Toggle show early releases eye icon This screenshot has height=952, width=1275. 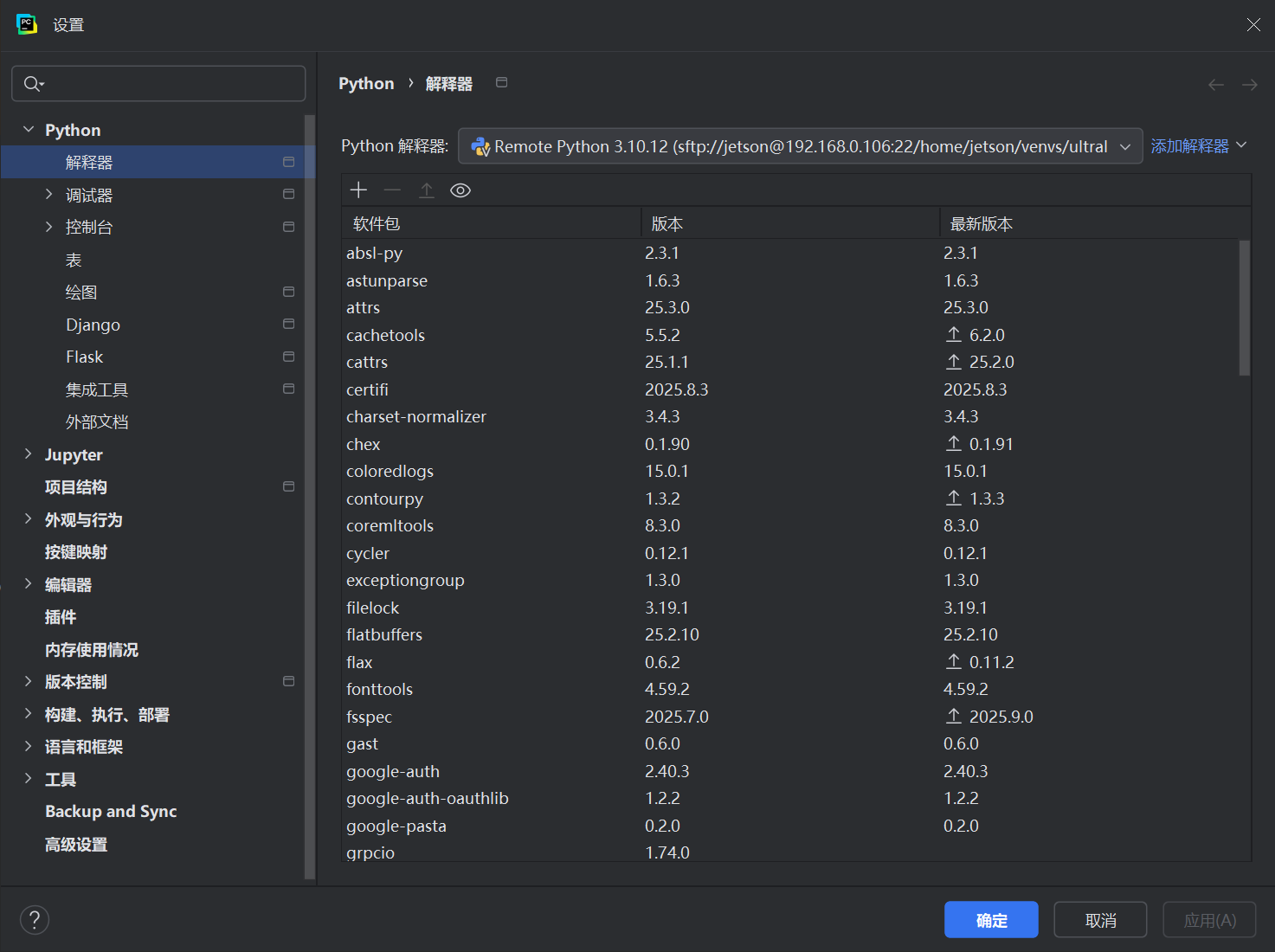point(460,190)
